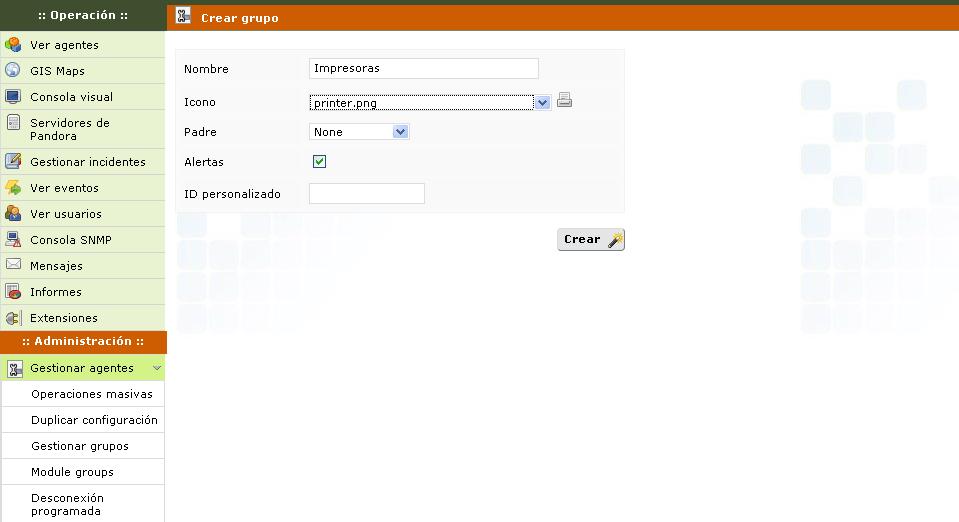Click the Gestionar incidentes icon

pos(13,161)
